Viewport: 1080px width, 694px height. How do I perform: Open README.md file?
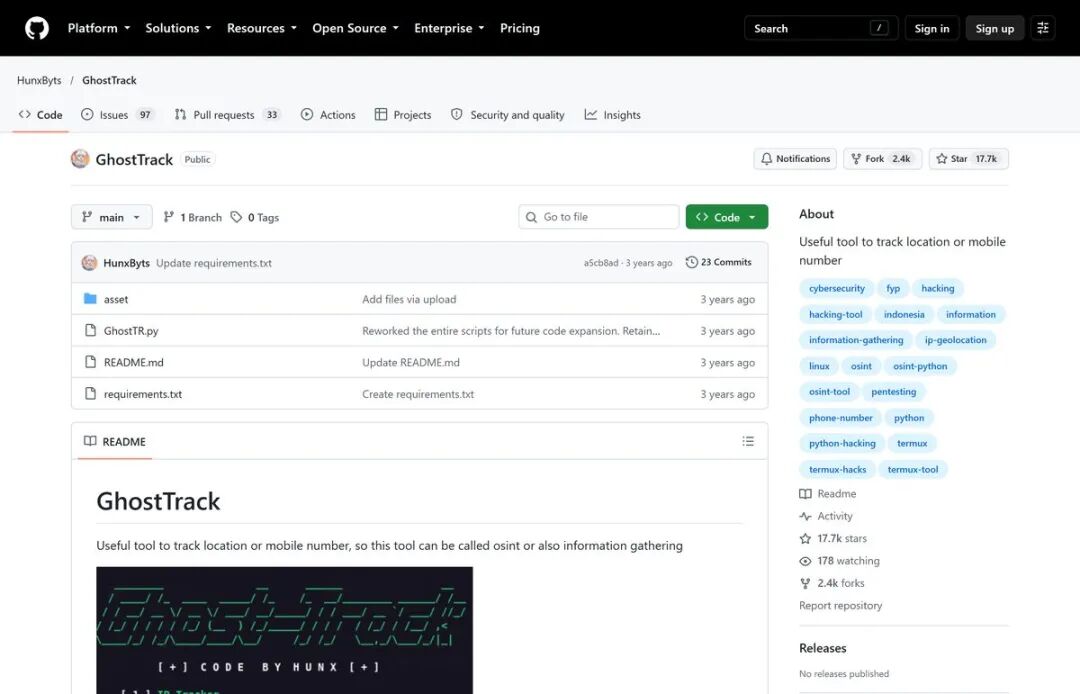[x=134, y=363]
